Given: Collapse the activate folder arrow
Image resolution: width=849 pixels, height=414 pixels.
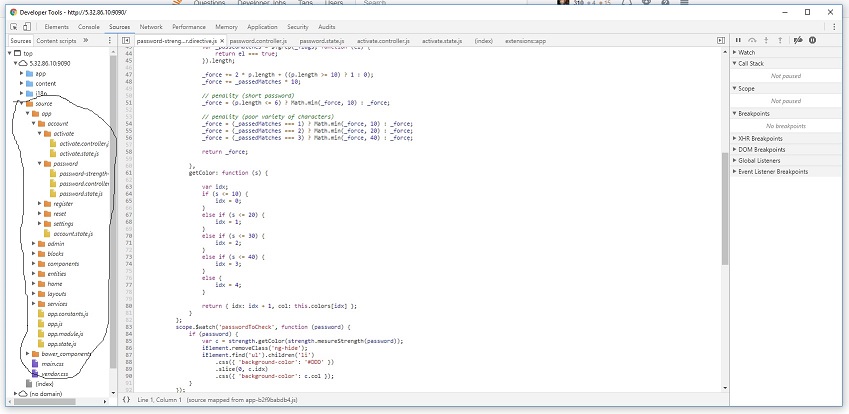Looking at the screenshot, I should pyautogui.click(x=40, y=134).
